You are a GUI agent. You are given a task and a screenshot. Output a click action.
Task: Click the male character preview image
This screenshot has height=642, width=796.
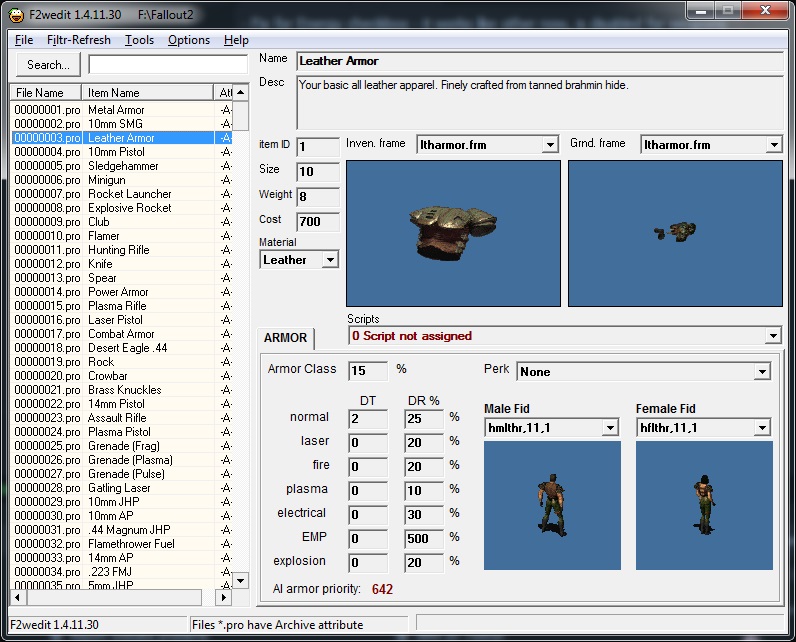(552, 505)
